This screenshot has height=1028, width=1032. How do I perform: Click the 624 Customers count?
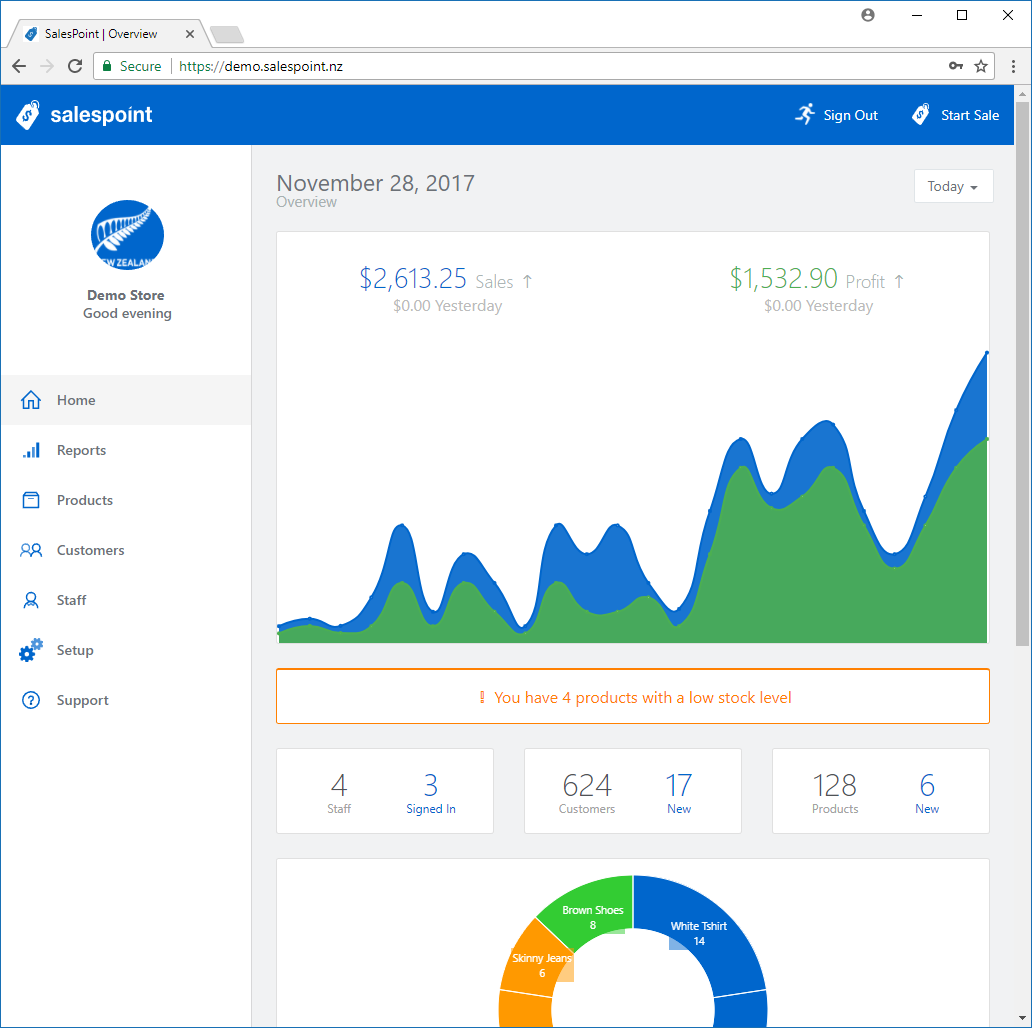(x=586, y=792)
